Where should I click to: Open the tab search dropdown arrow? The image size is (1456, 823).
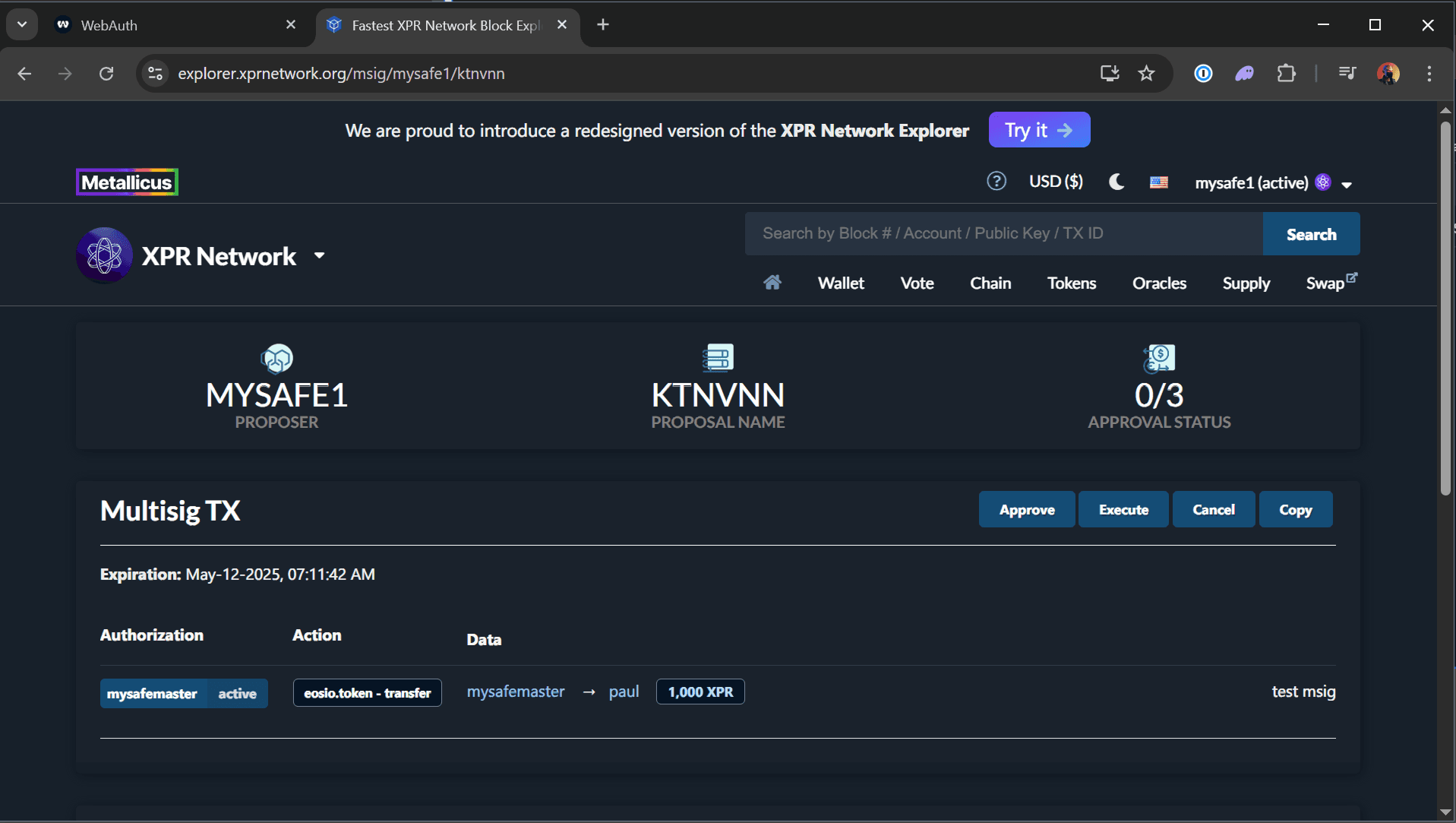[22, 24]
